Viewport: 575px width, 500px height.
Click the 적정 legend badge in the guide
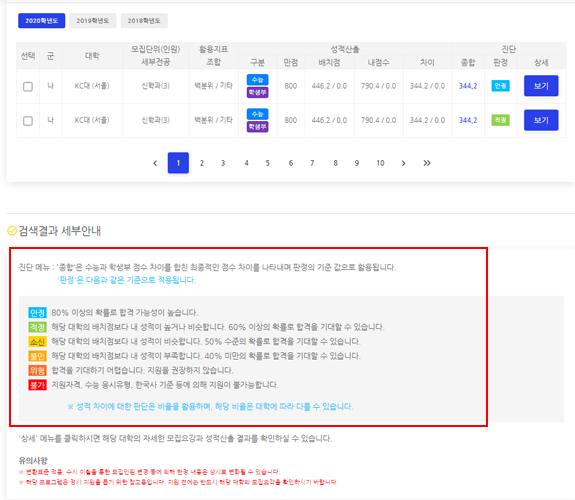[x=37, y=327]
